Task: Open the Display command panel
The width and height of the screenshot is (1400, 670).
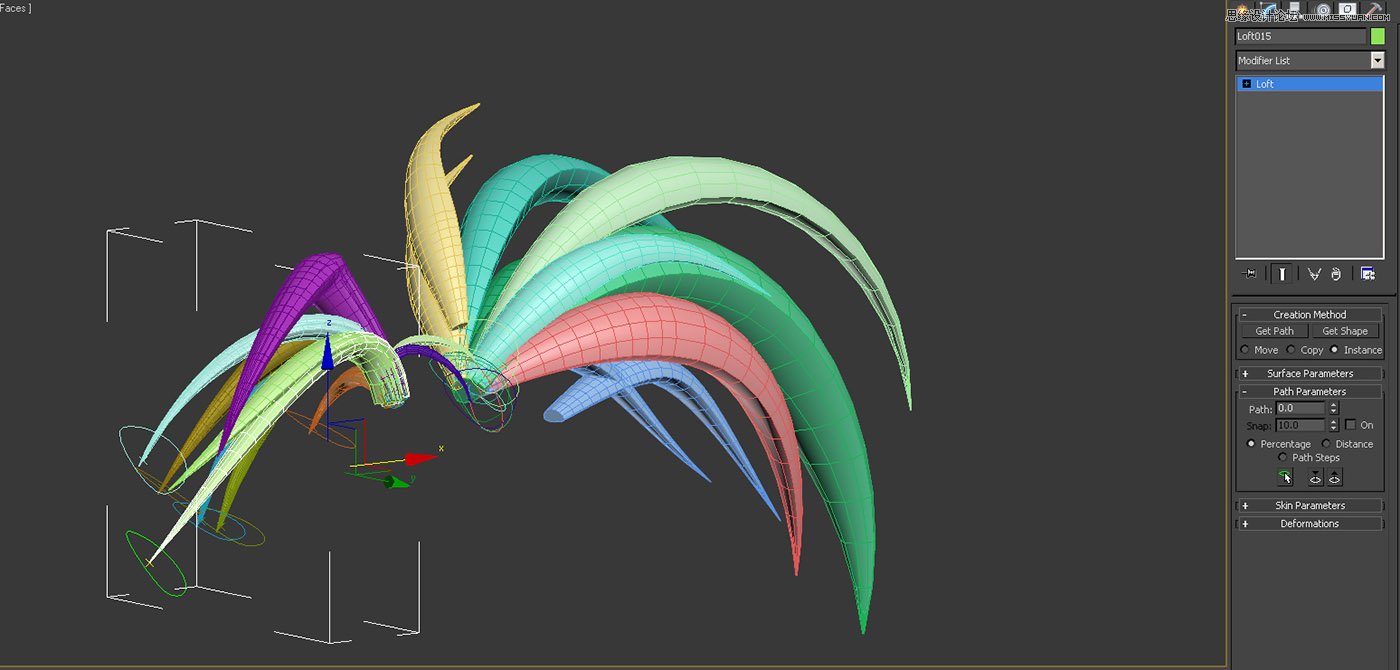Action: tap(1348, 8)
